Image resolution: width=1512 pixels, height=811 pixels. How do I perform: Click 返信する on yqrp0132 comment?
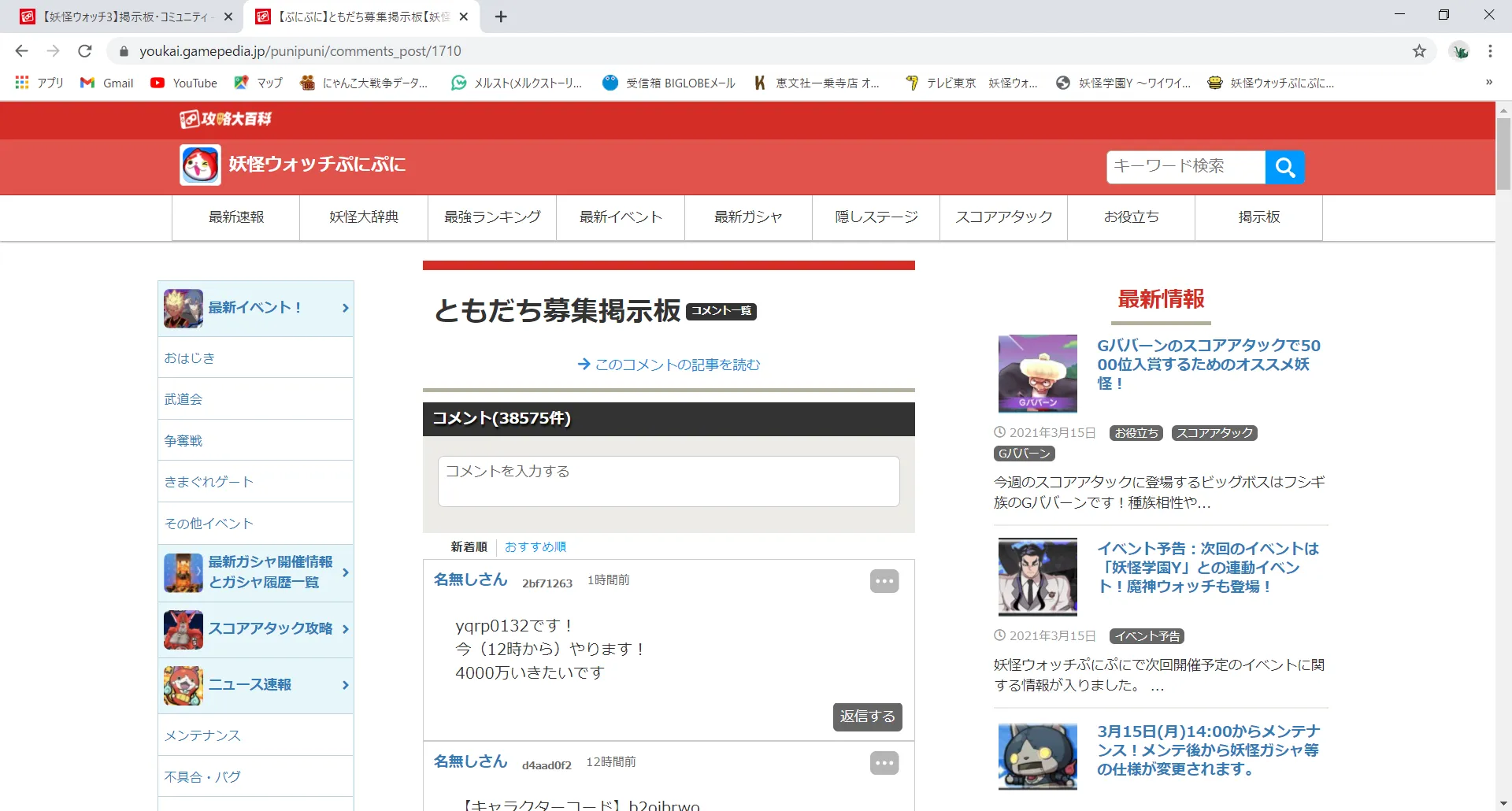click(868, 717)
